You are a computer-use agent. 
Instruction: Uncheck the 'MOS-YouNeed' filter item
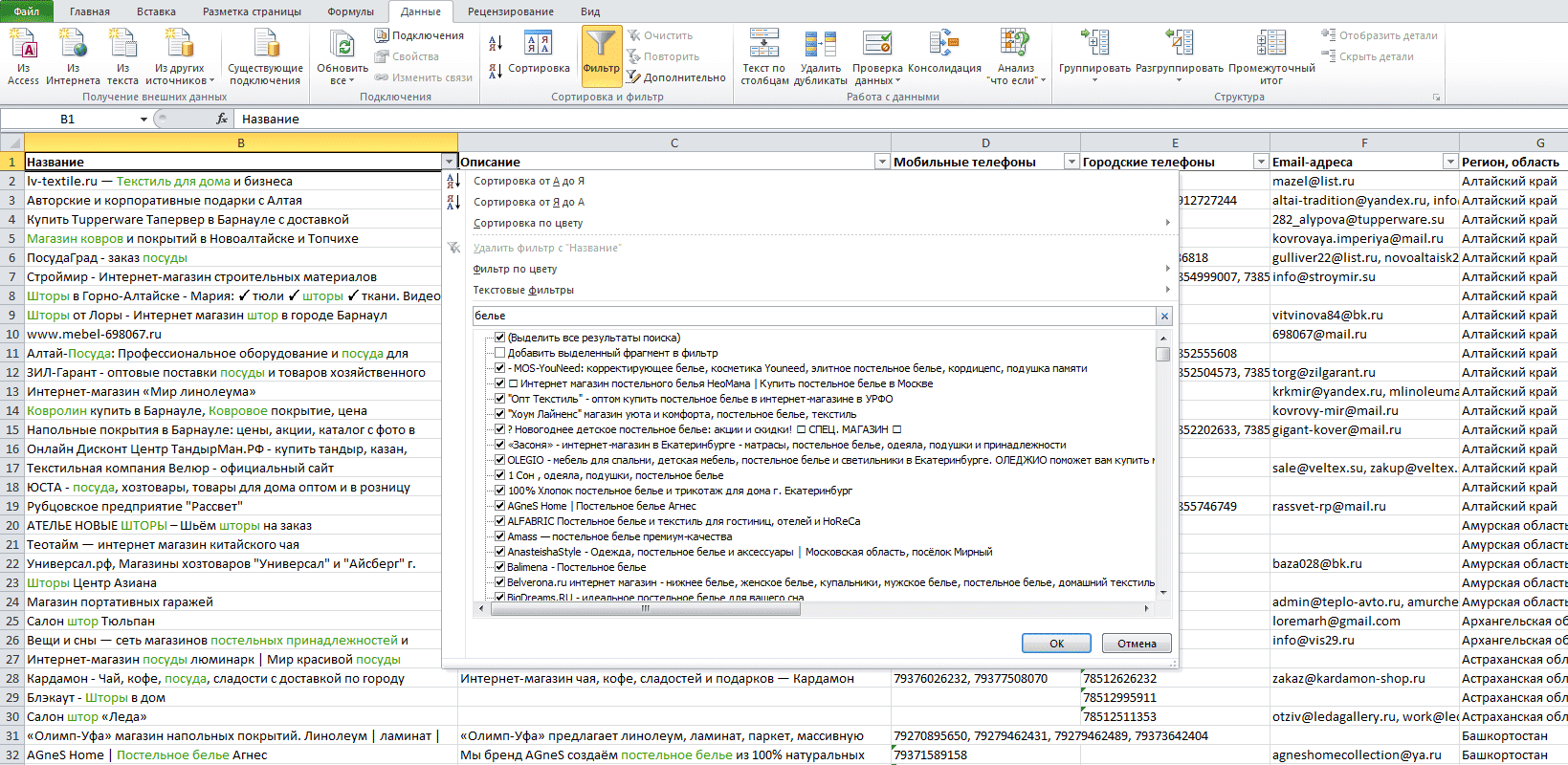click(499, 368)
